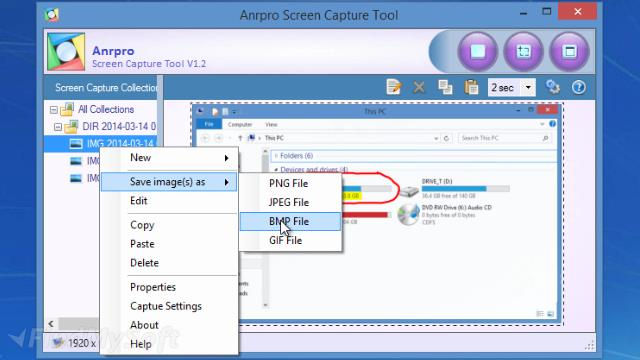Choose Edit from context menu

click(x=169, y=201)
